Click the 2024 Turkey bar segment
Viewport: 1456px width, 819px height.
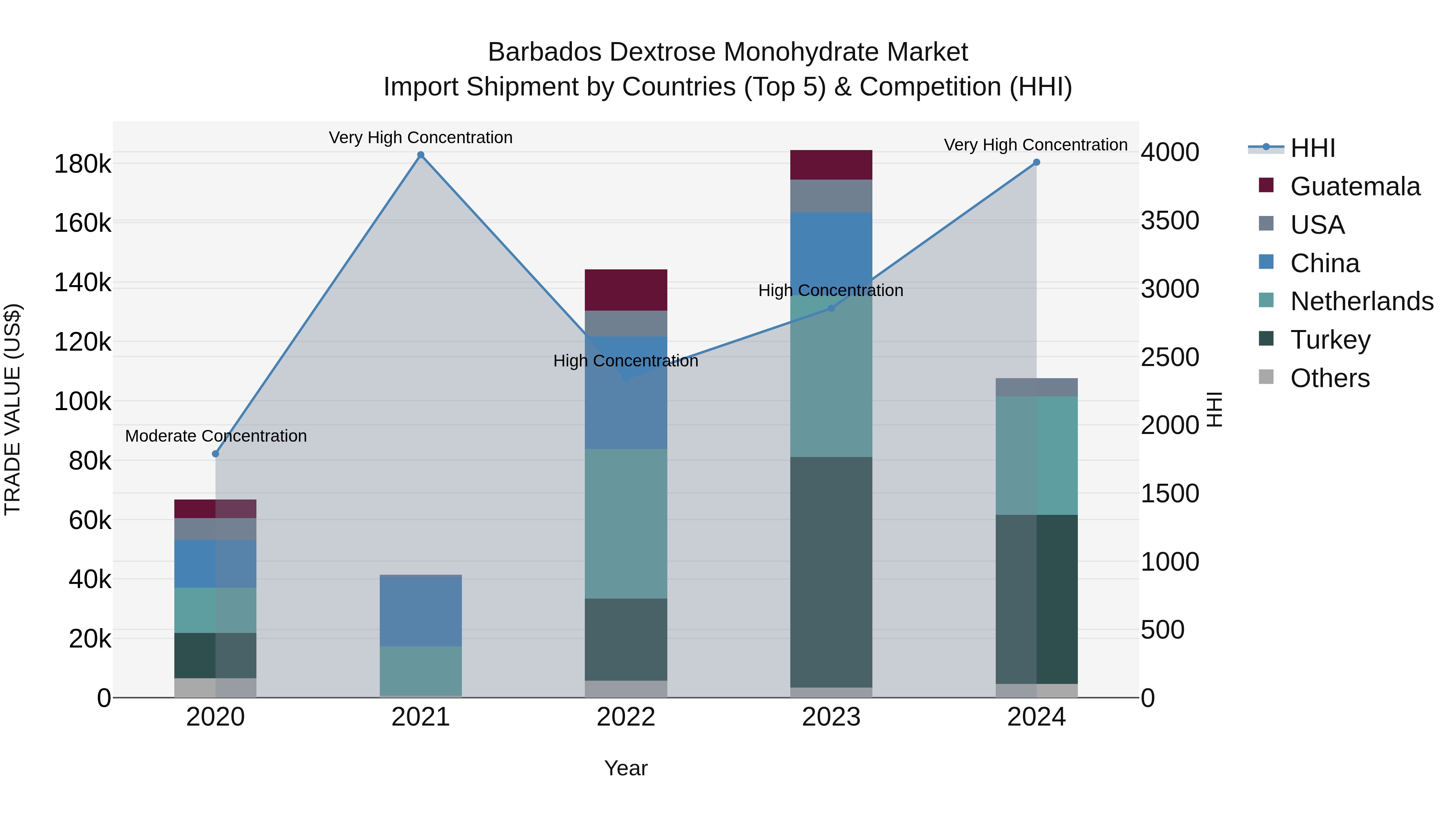[1036, 600]
